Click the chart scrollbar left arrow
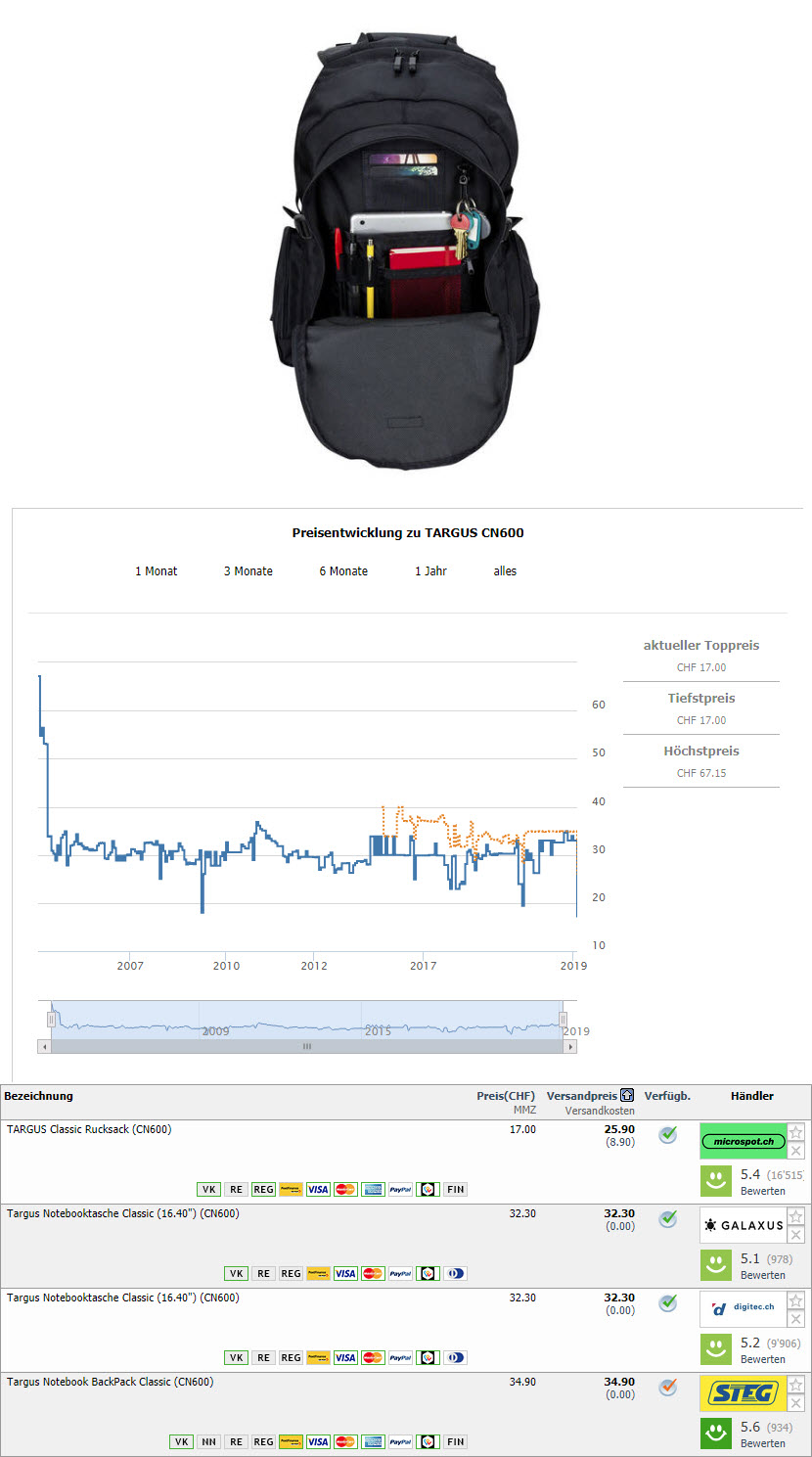 click(x=43, y=1046)
